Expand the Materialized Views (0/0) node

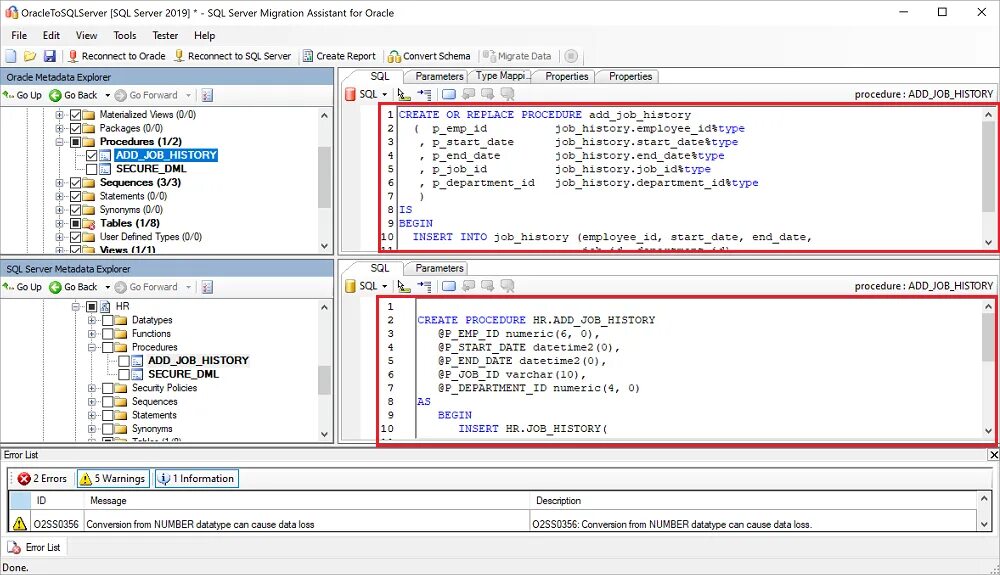59,115
